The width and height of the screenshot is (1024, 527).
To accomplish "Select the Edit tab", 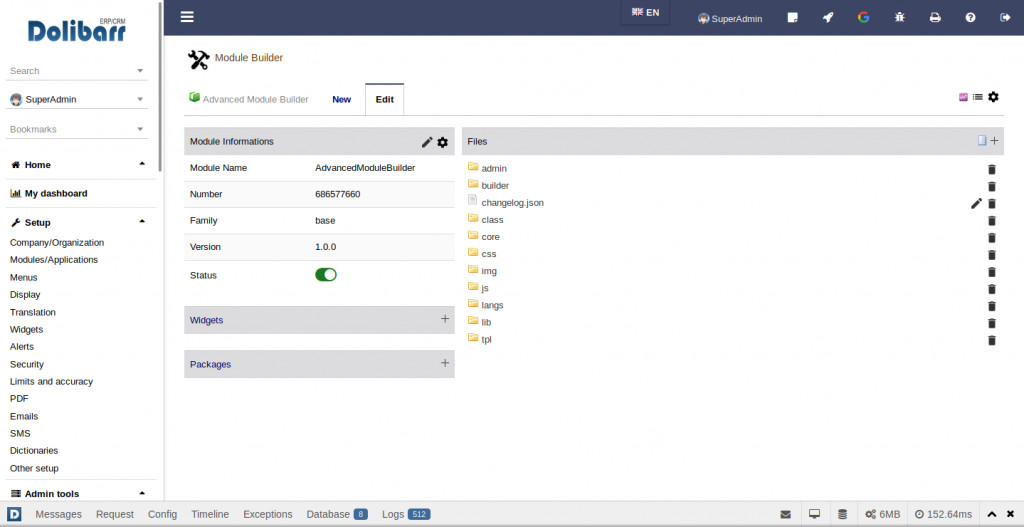I will 385,100.
